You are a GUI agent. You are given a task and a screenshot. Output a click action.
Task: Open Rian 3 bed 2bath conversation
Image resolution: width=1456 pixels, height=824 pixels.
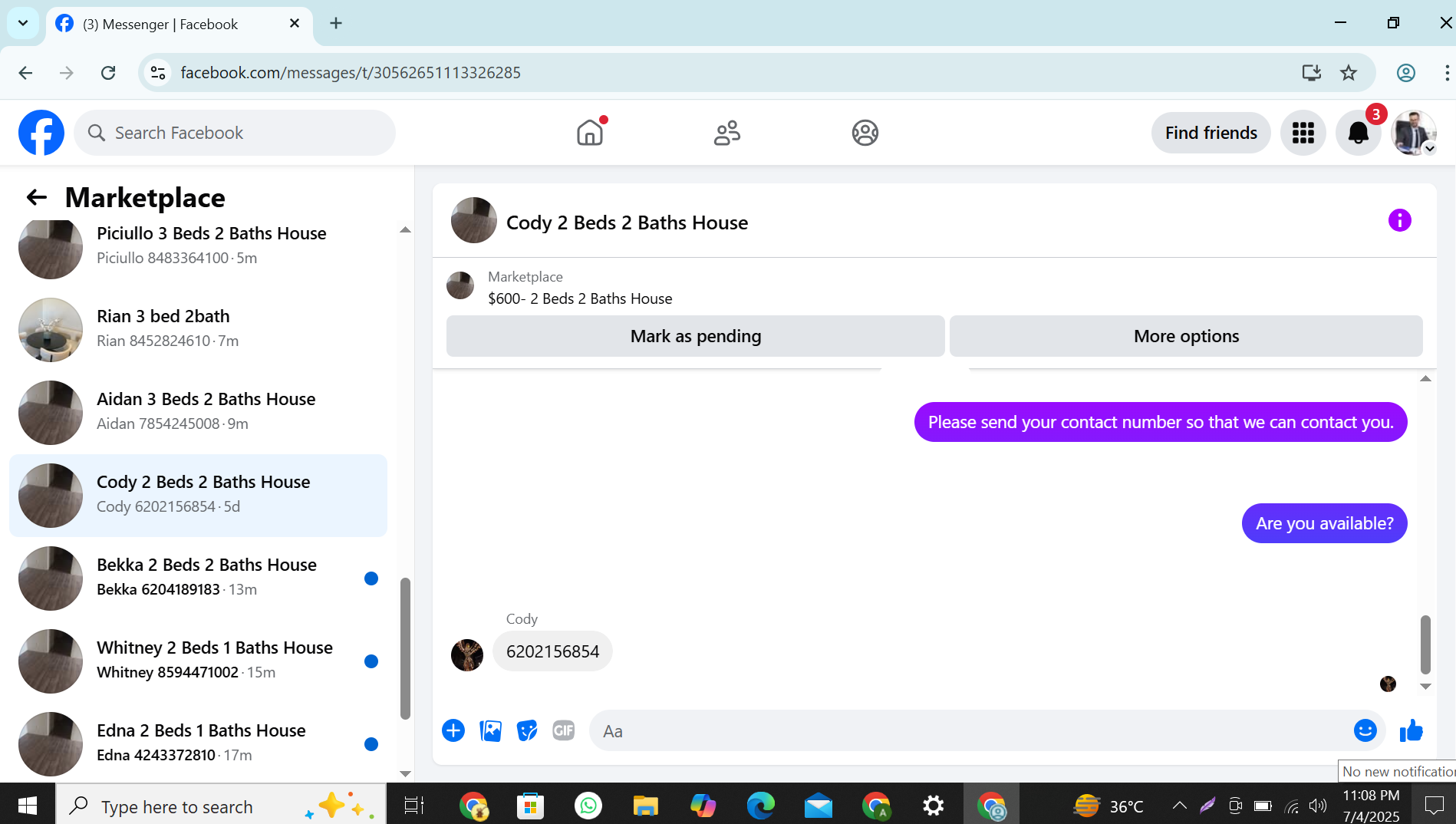[198, 328]
